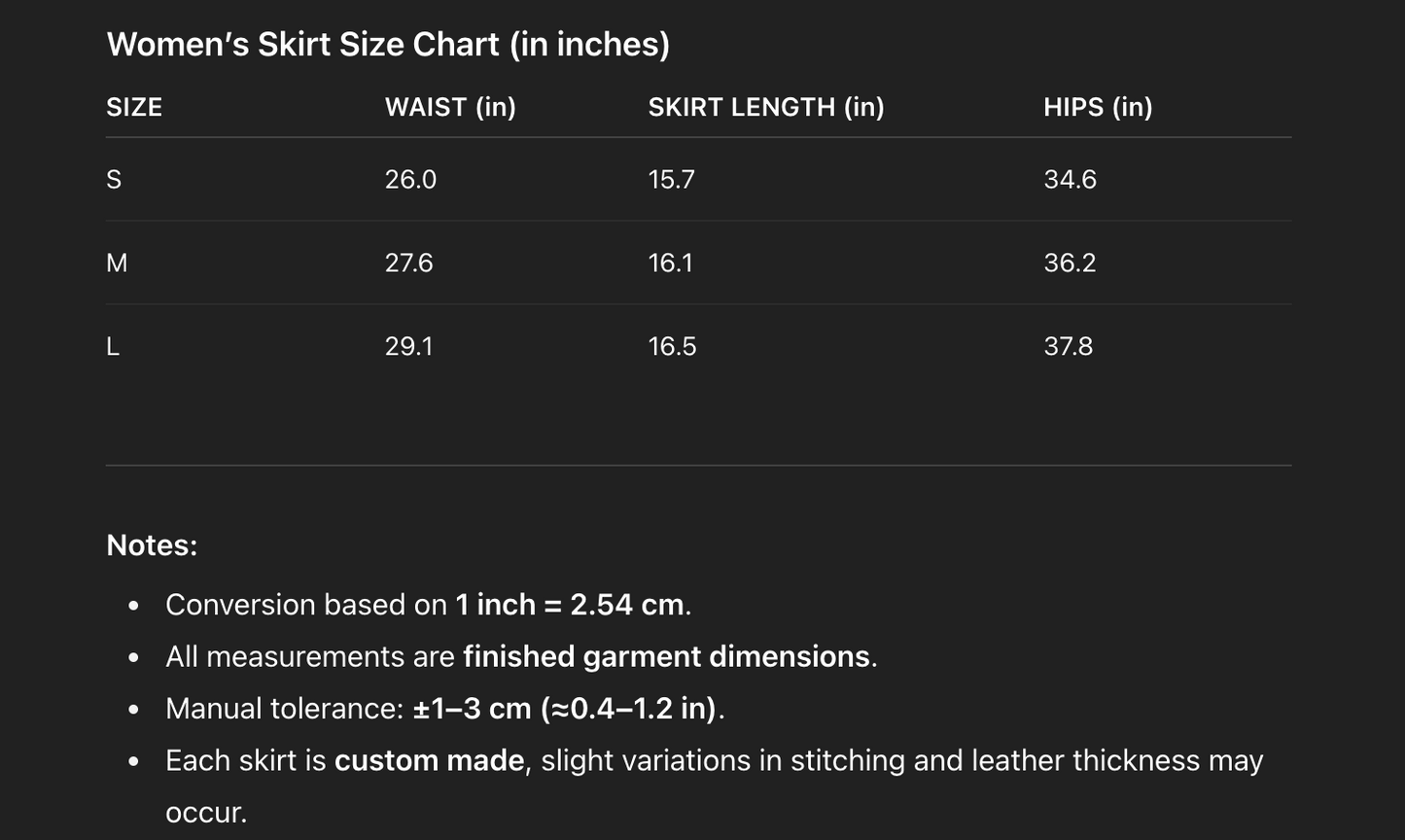
Task: Select the size S row label
Action: (114, 180)
